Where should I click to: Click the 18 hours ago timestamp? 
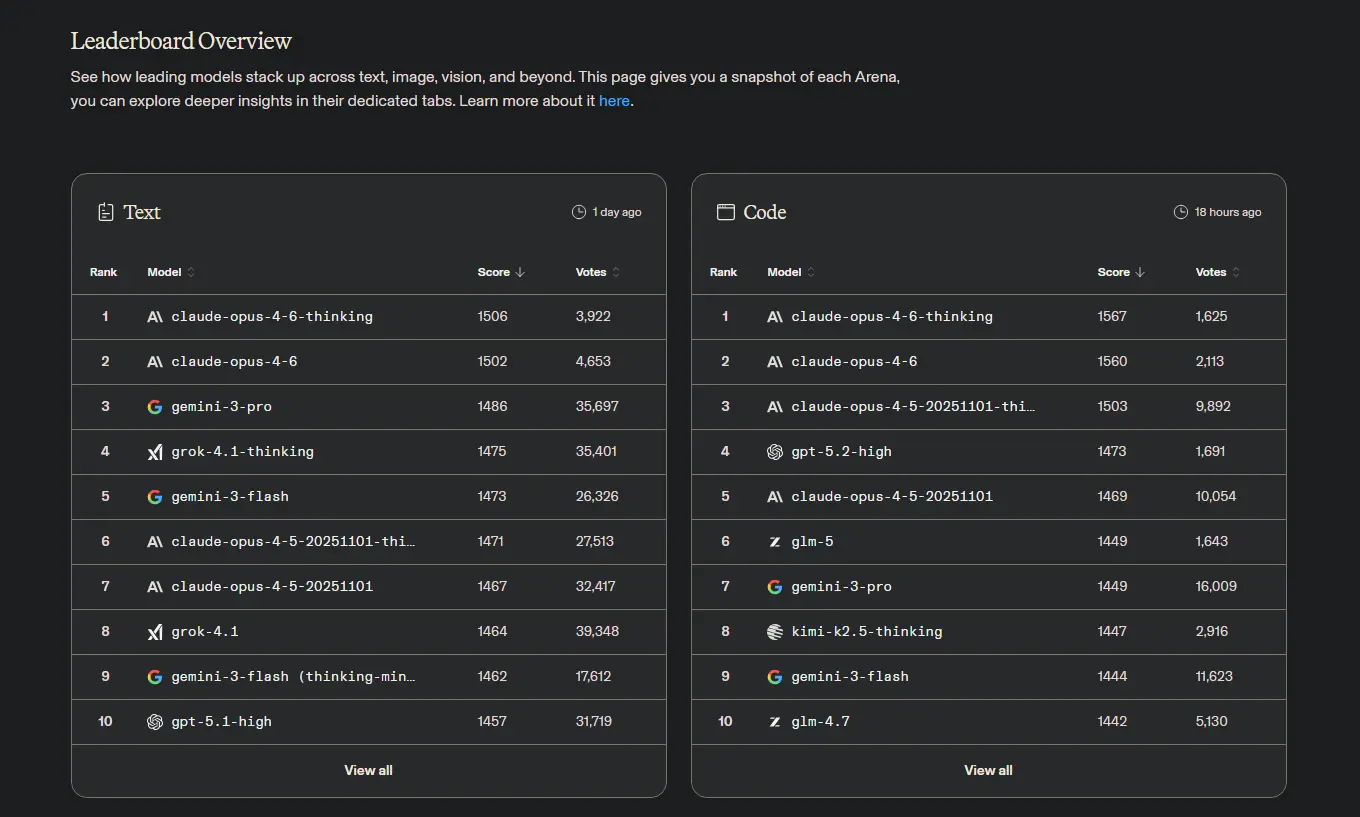(1228, 212)
